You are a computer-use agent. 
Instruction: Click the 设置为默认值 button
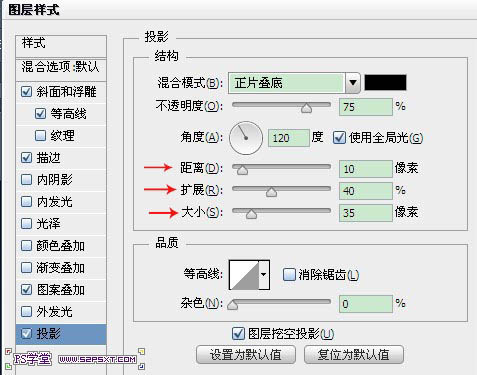click(246, 354)
